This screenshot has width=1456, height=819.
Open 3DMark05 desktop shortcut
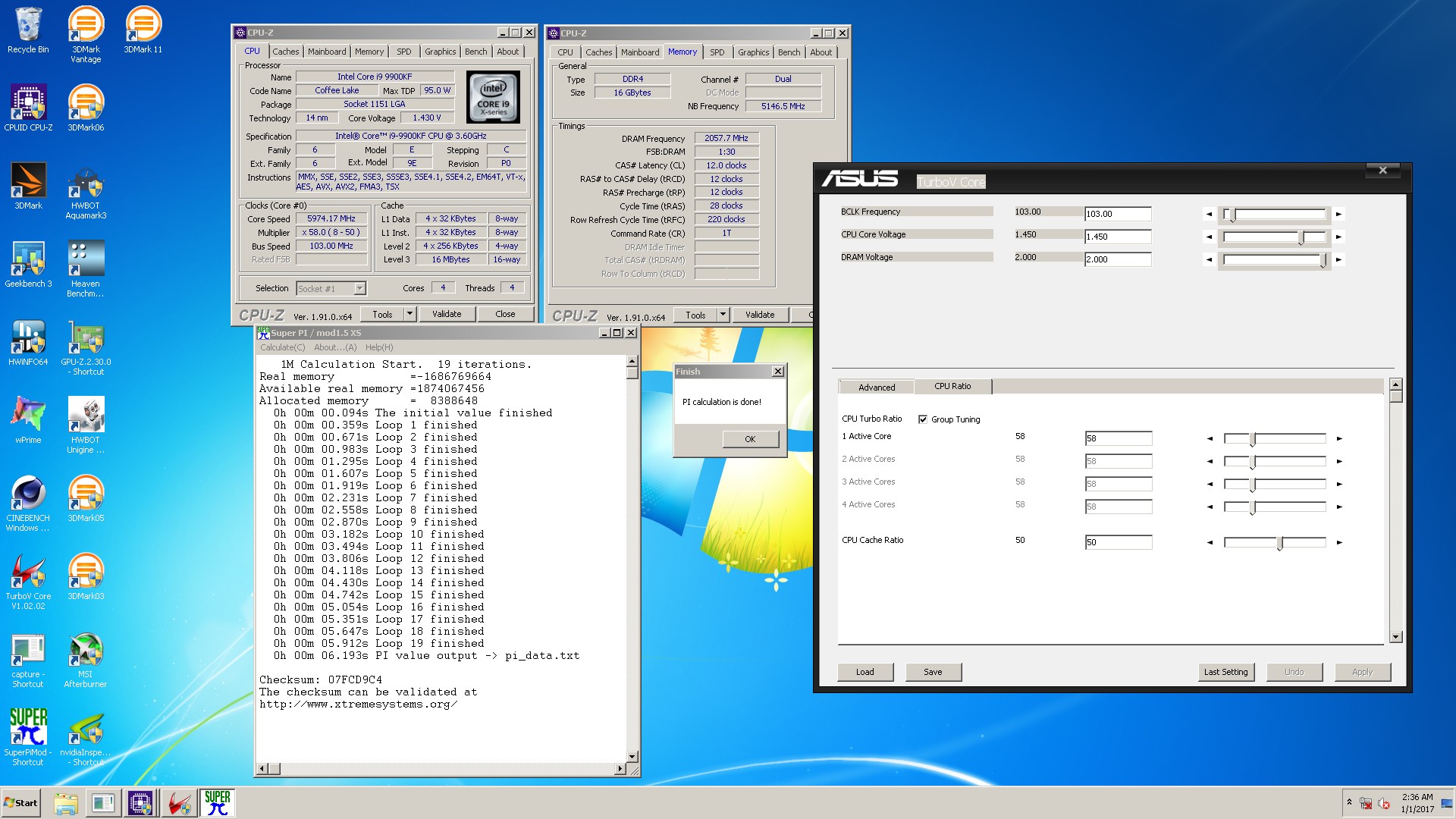(x=86, y=499)
